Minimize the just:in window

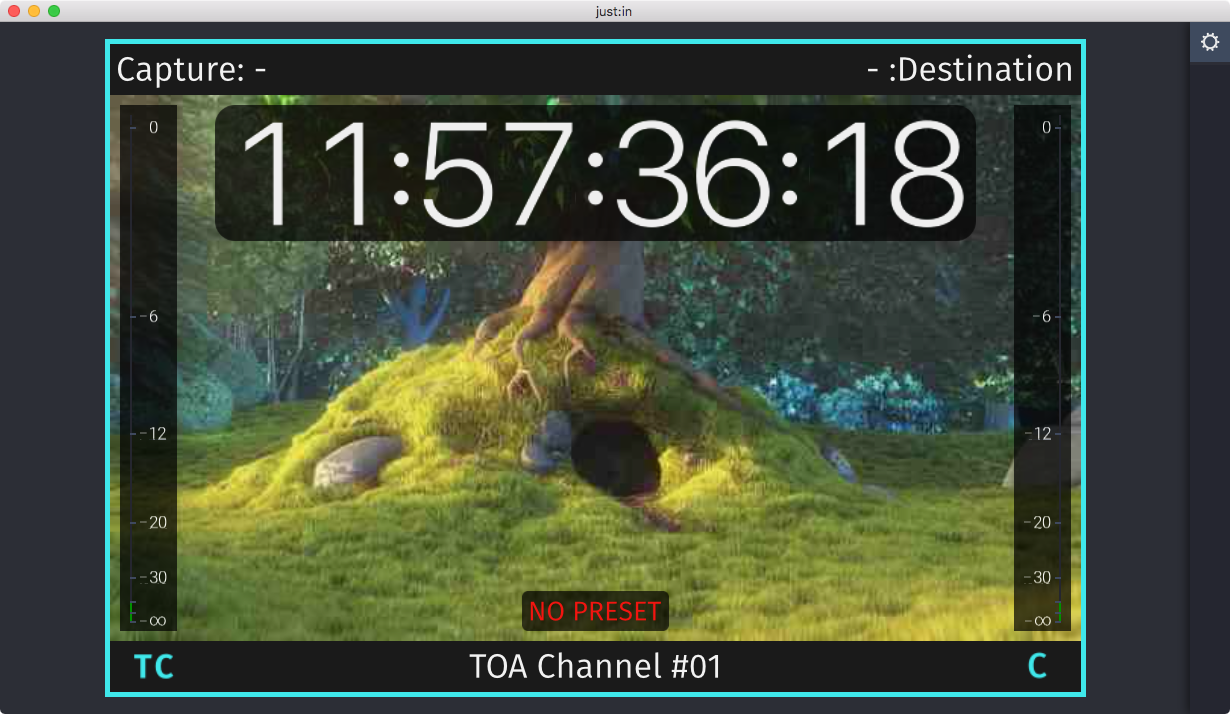(34, 11)
